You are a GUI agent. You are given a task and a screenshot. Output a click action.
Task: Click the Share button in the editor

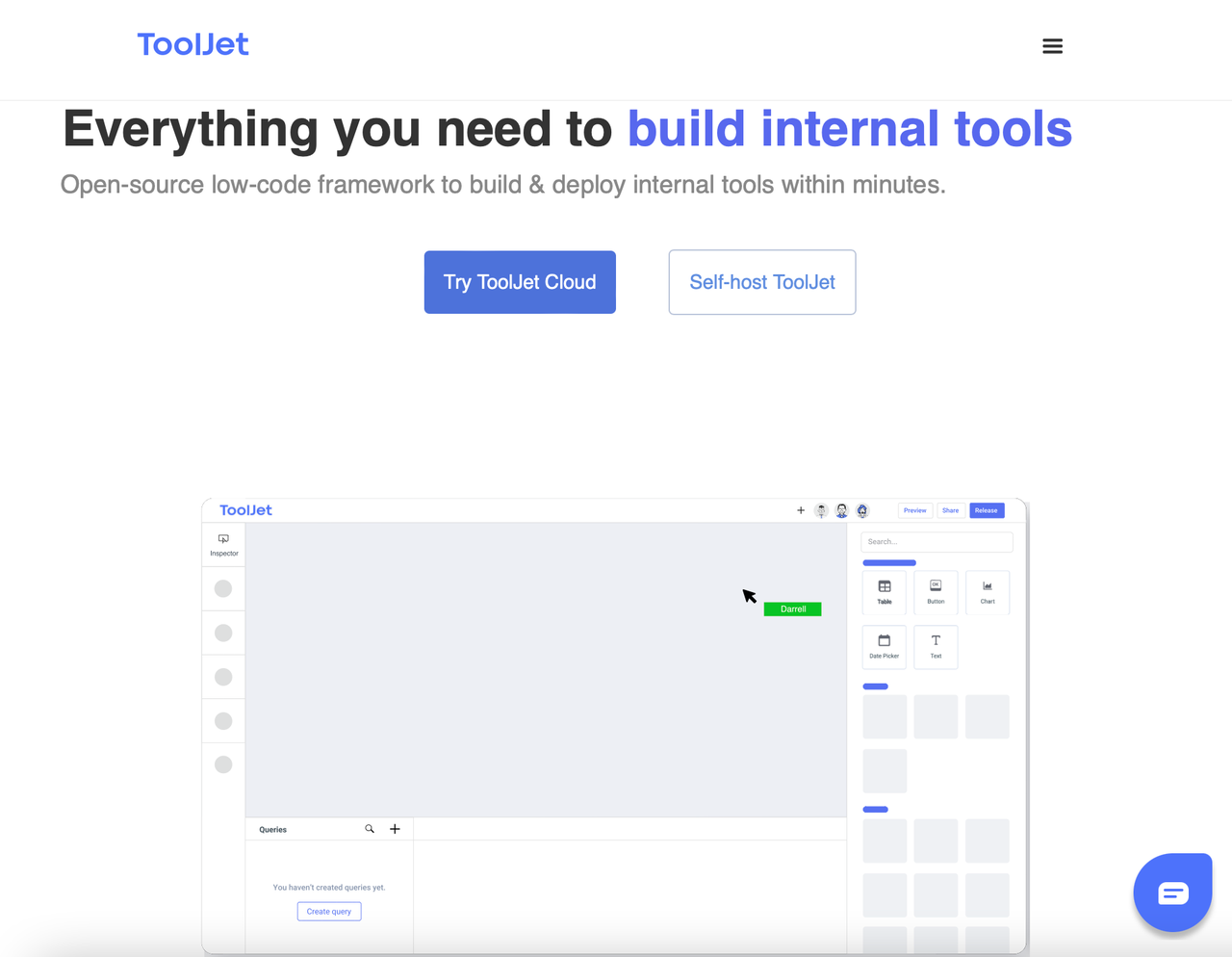click(x=950, y=510)
